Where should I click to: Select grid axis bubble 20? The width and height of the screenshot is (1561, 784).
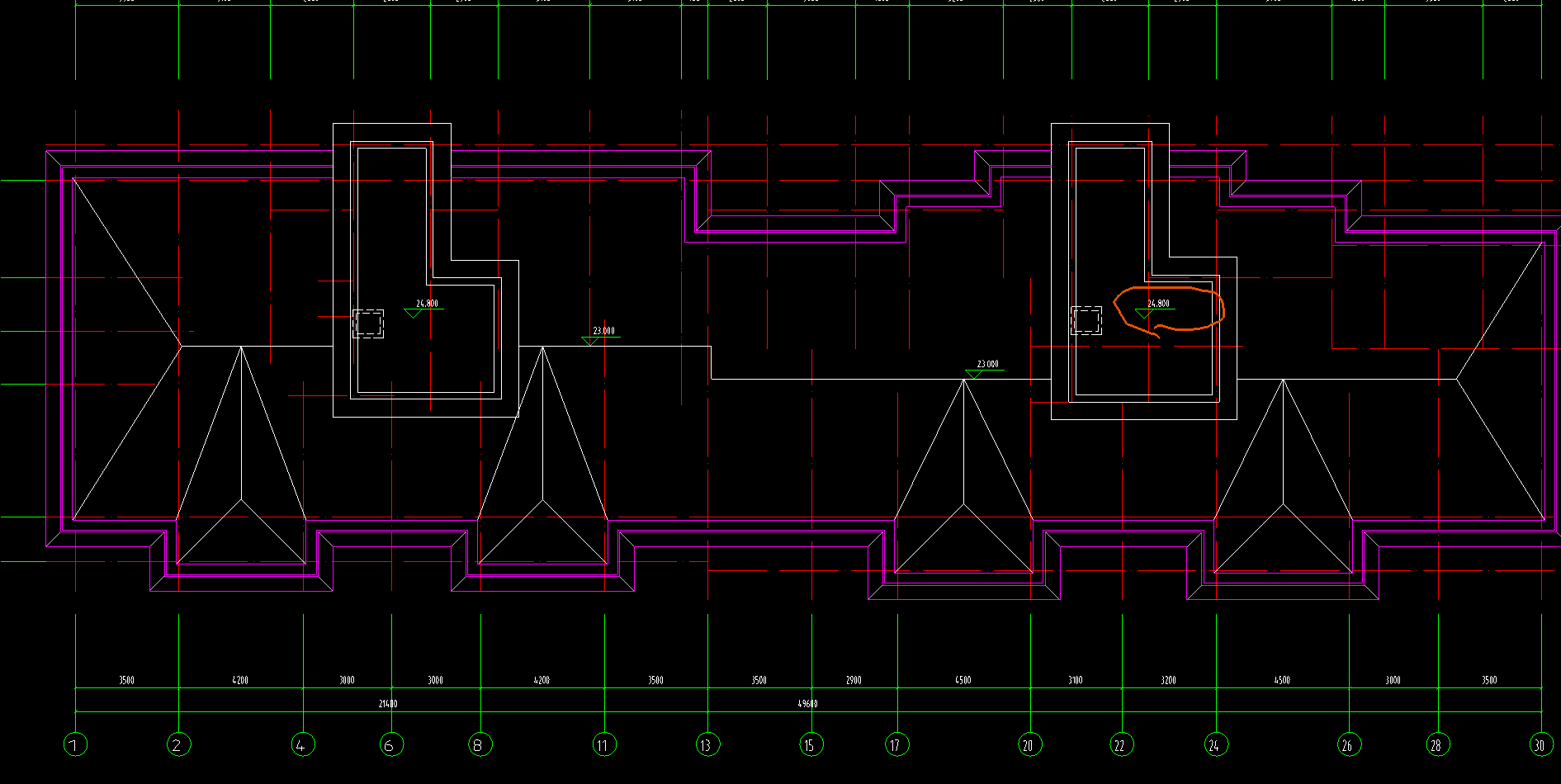[x=1030, y=745]
